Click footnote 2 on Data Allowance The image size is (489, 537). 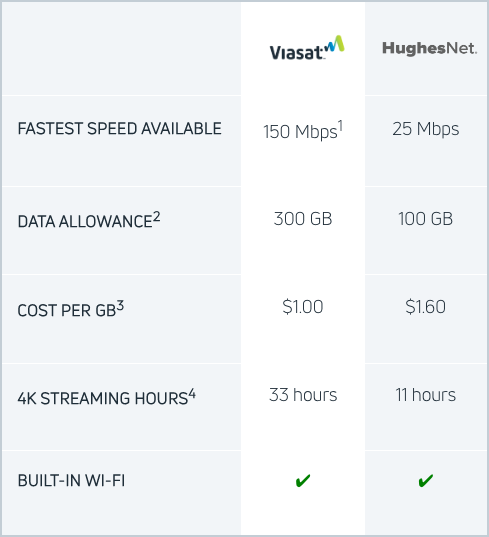click(x=156, y=217)
